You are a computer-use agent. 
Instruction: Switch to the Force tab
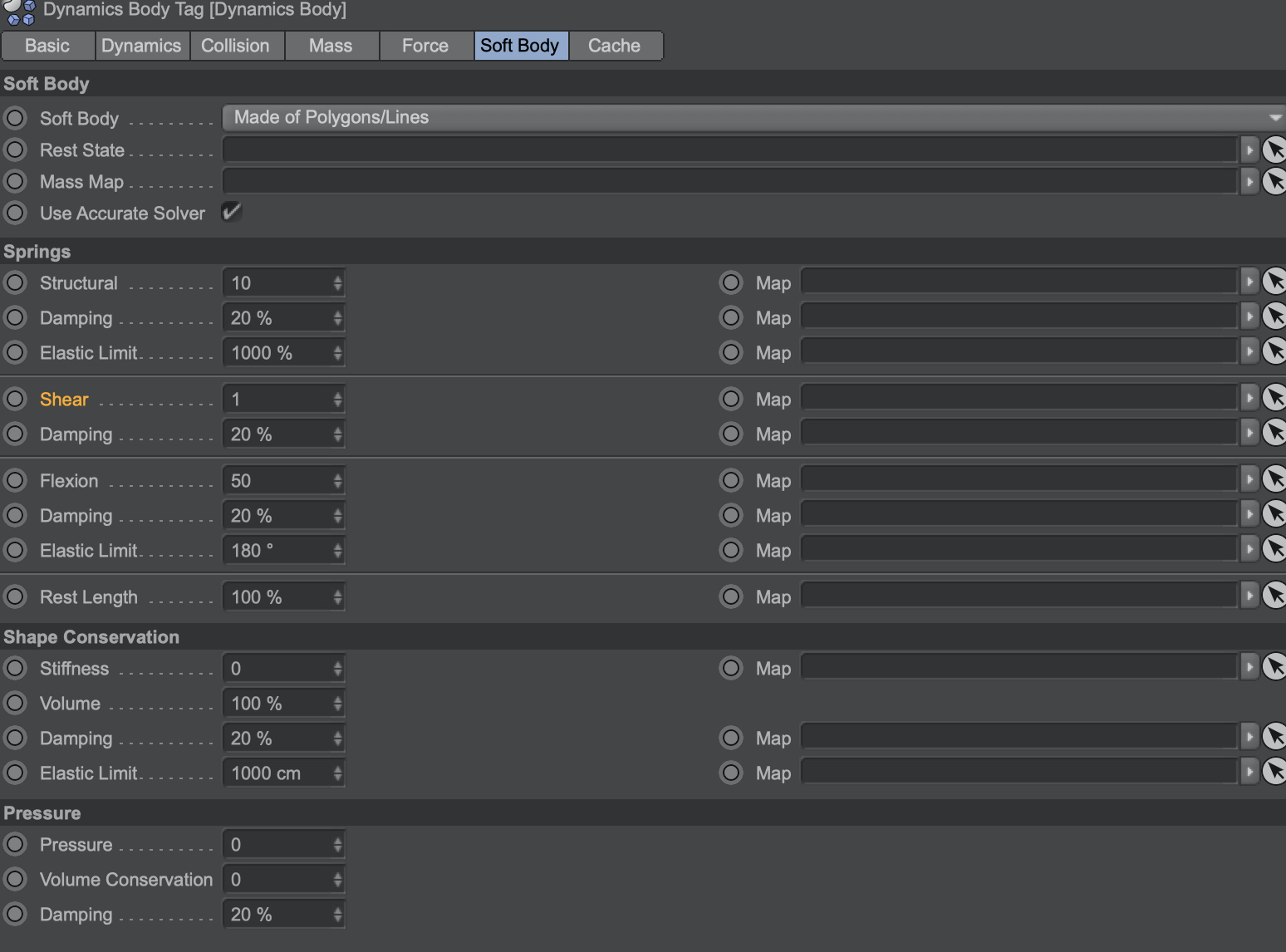pyautogui.click(x=426, y=46)
